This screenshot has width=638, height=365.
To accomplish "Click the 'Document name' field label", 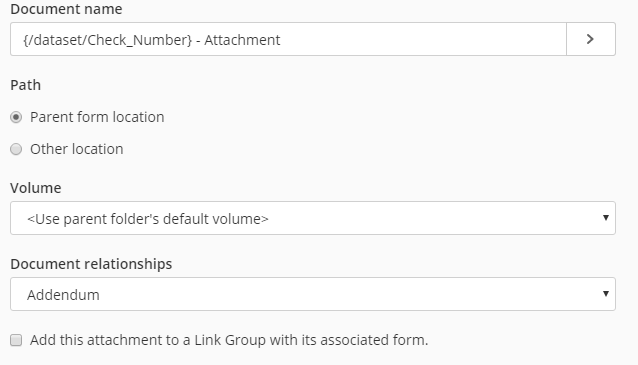I will [66, 9].
